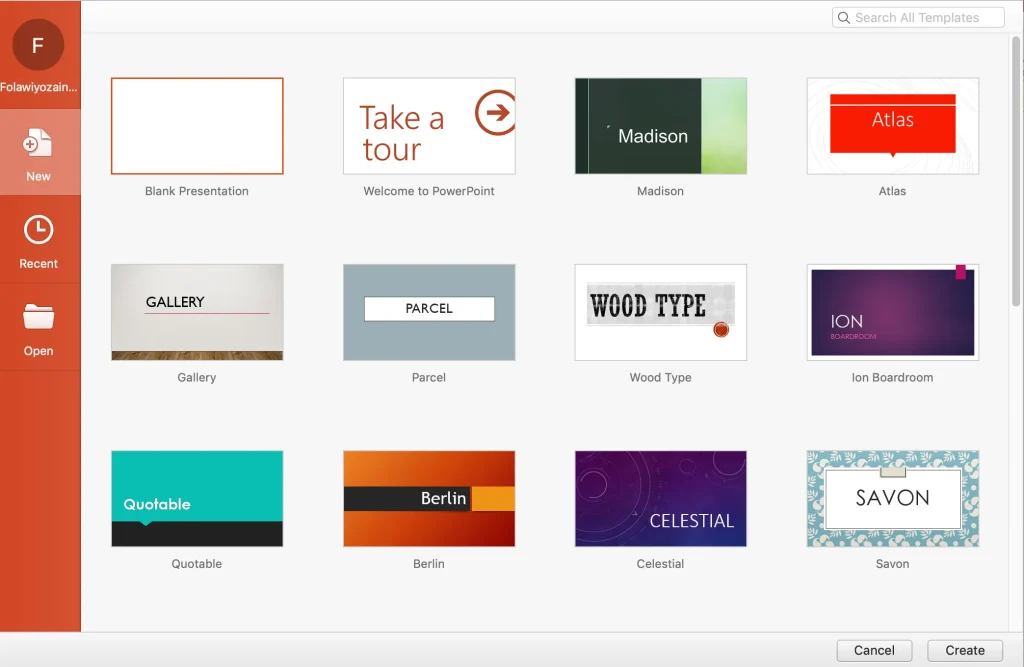Click the Create button

[x=963, y=650]
